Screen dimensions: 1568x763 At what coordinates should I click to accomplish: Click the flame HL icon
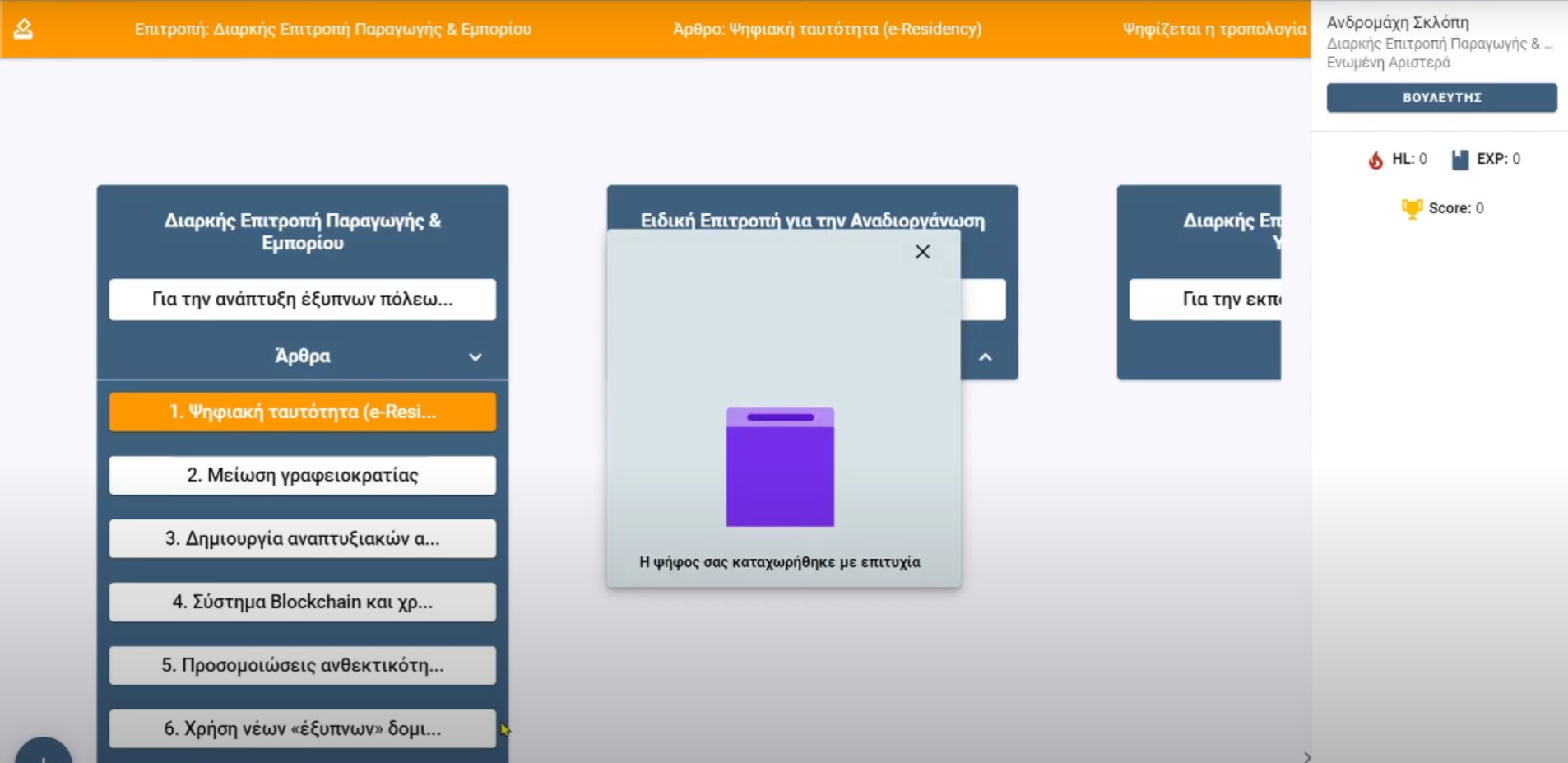point(1375,160)
